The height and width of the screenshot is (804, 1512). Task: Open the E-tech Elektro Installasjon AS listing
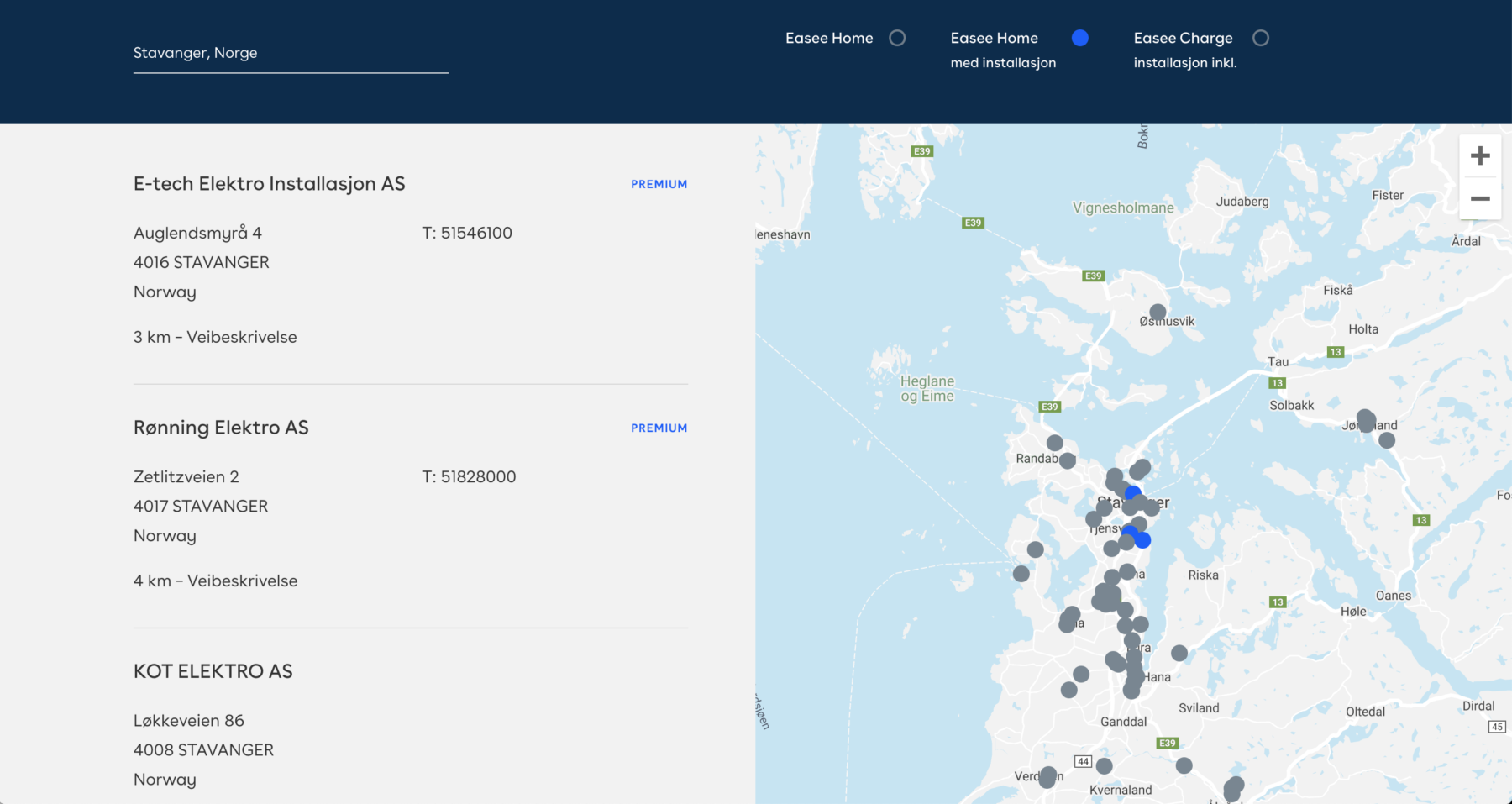pyautogui.click(x=269, y=184)
